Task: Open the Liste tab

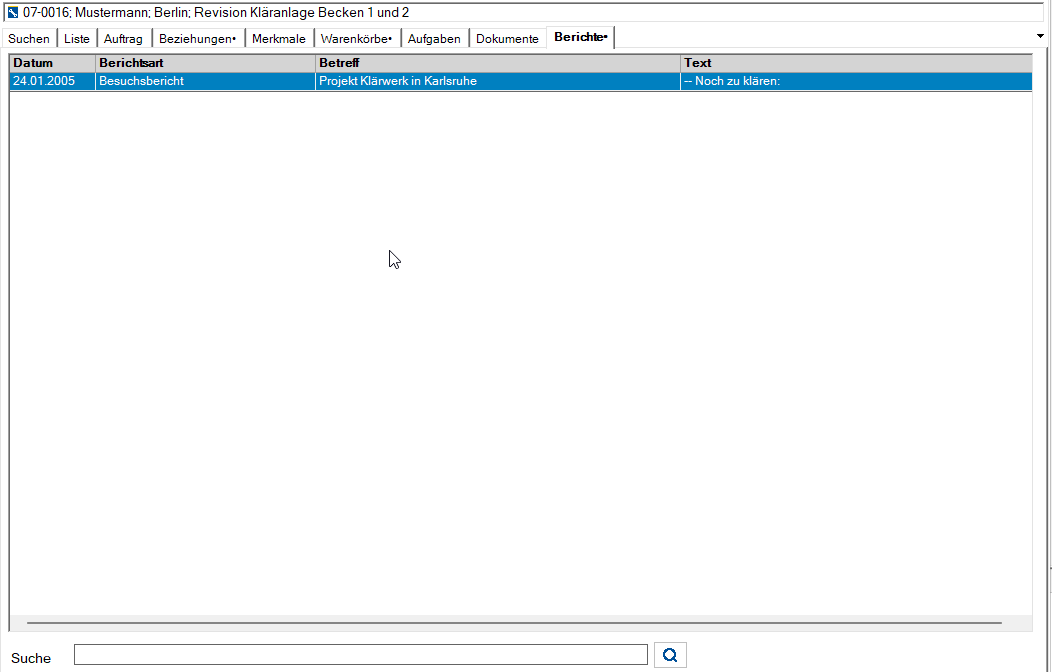Action: pyautogui.click(x=76, y=39)
